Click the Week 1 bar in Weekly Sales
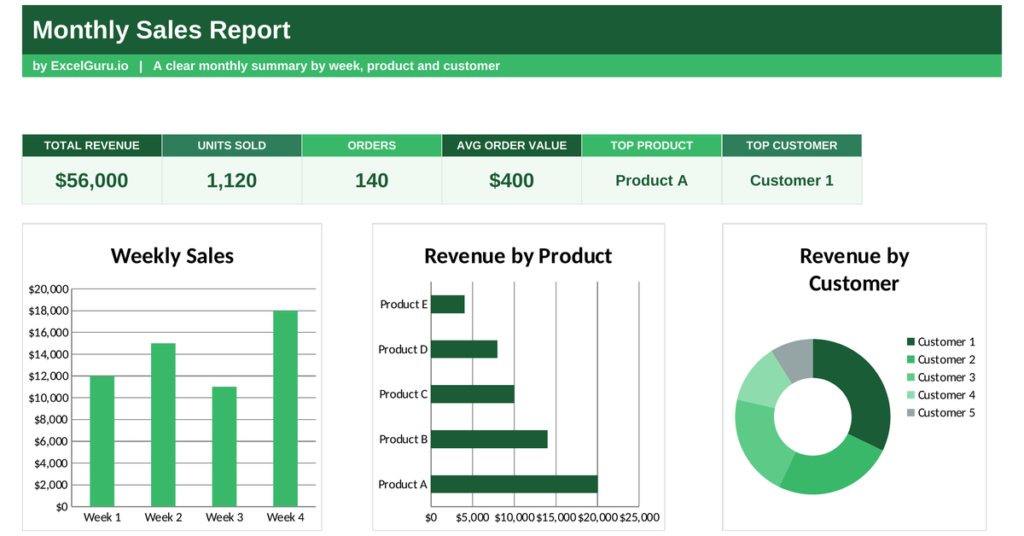The image size is (1024, 536). click(102, 441)
